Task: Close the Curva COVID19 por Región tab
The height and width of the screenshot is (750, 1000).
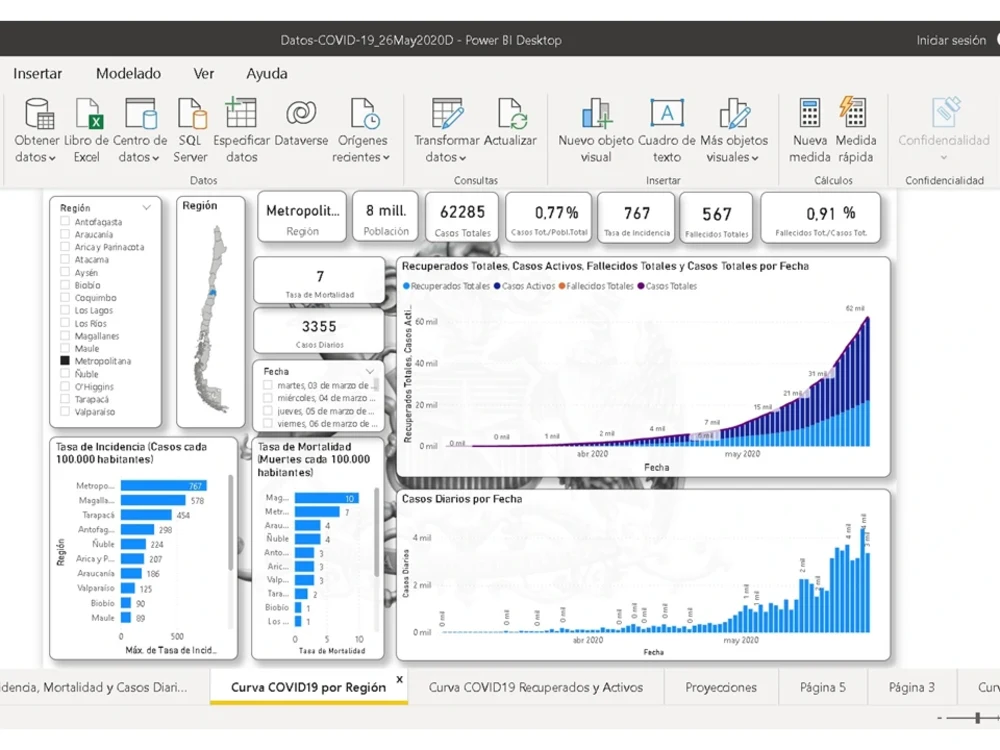Action: (401, 678)
